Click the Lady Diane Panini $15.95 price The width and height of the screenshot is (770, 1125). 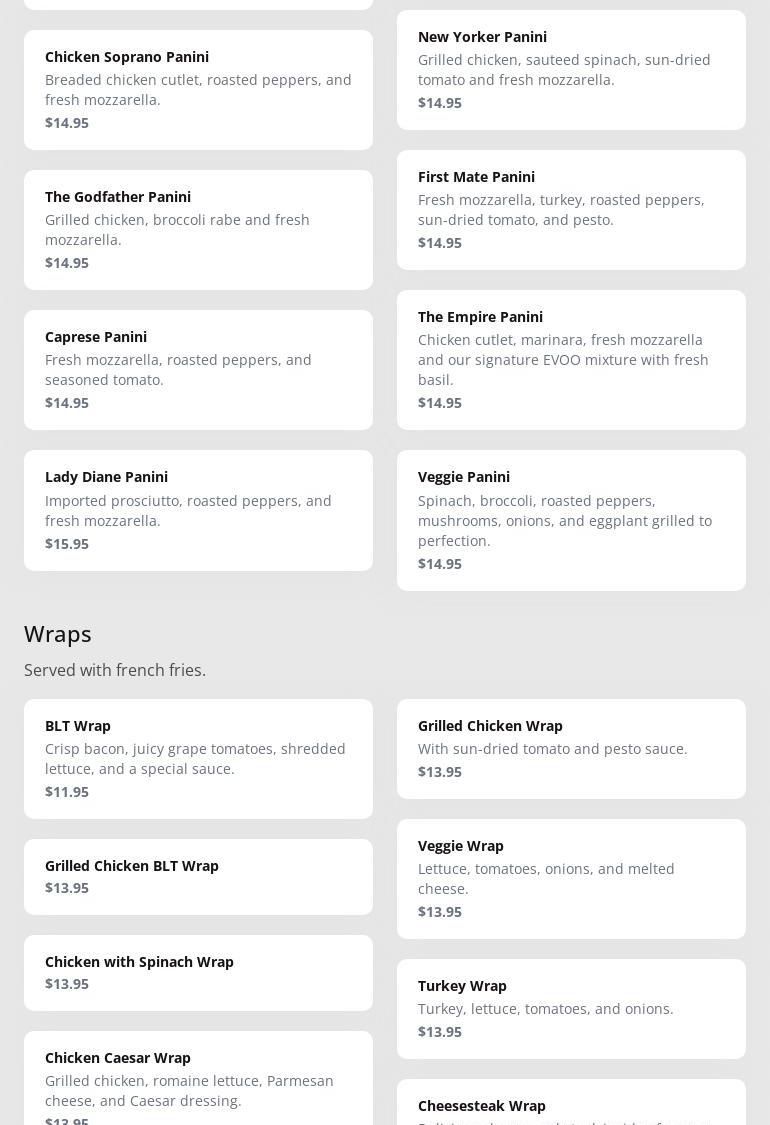tap(67, 544)
